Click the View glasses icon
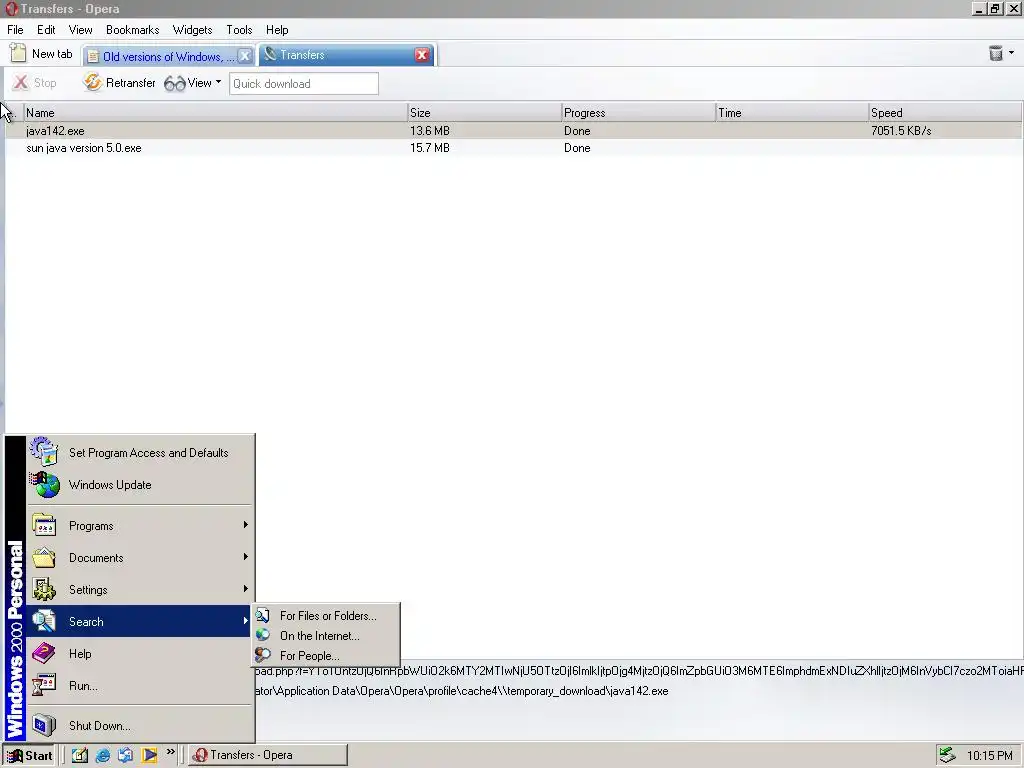 (175, 84)
